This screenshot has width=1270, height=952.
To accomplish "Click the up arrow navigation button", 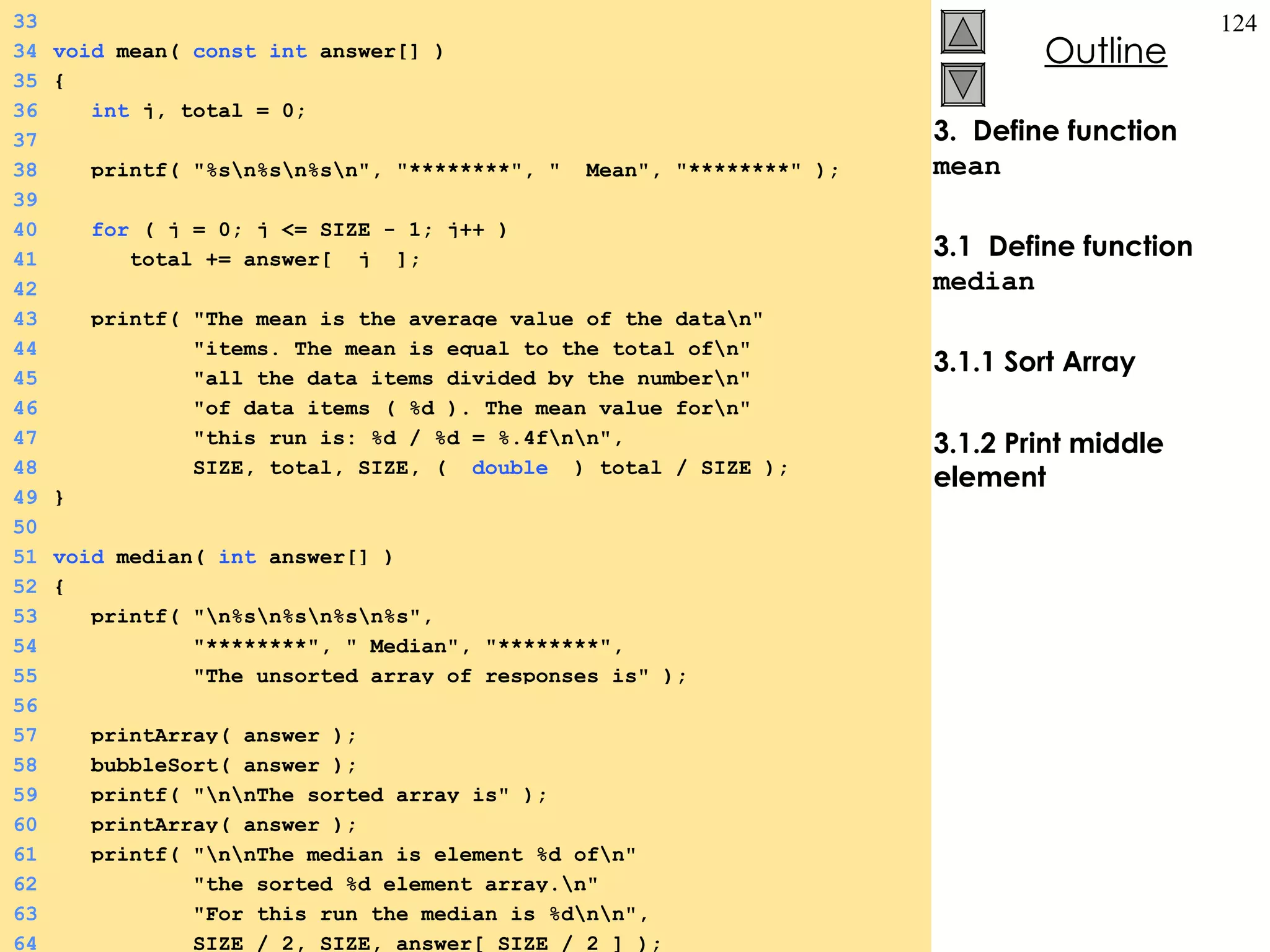I will click(x=962, y=32).
